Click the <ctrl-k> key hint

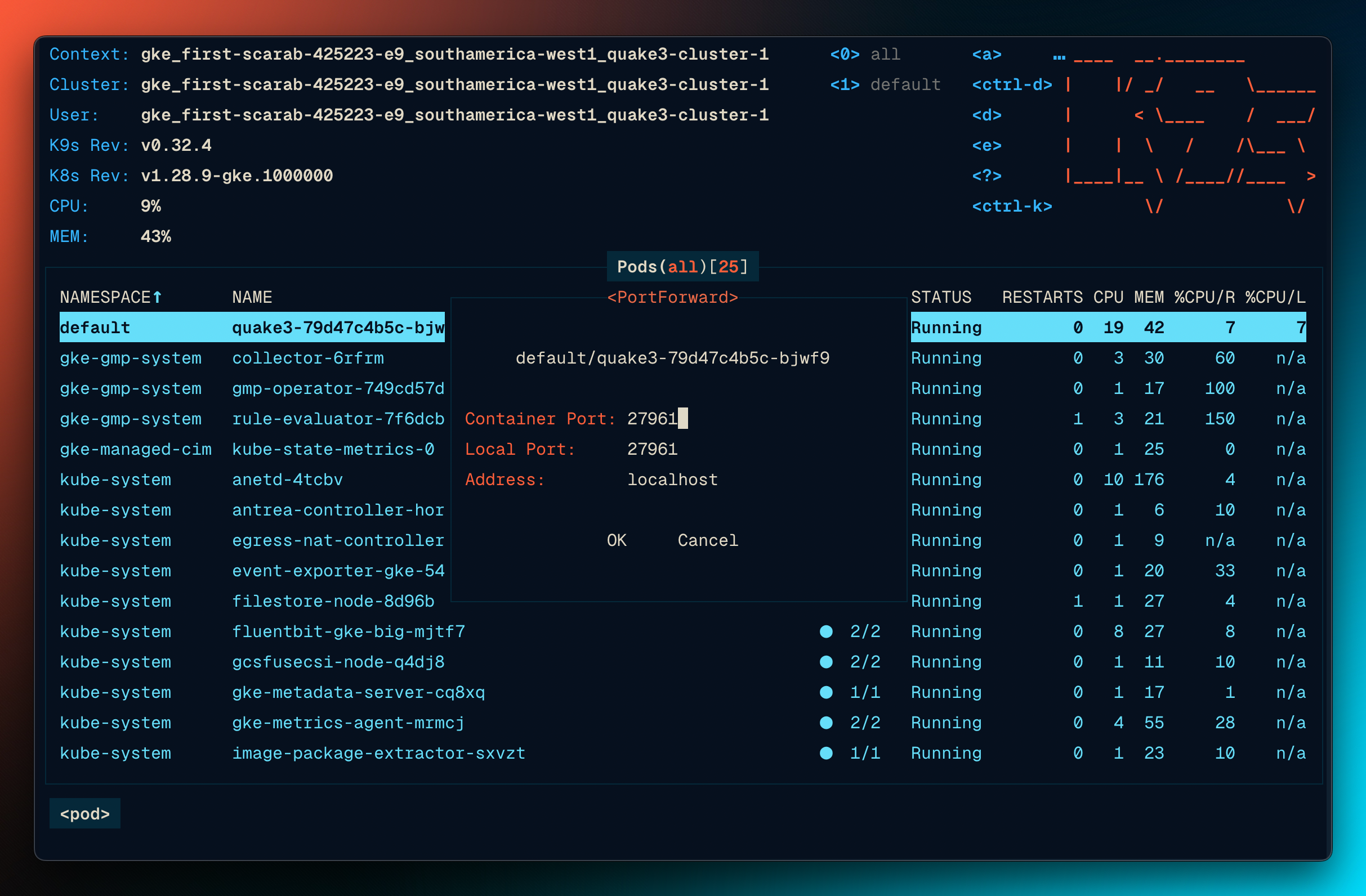tap(1012, 207)
